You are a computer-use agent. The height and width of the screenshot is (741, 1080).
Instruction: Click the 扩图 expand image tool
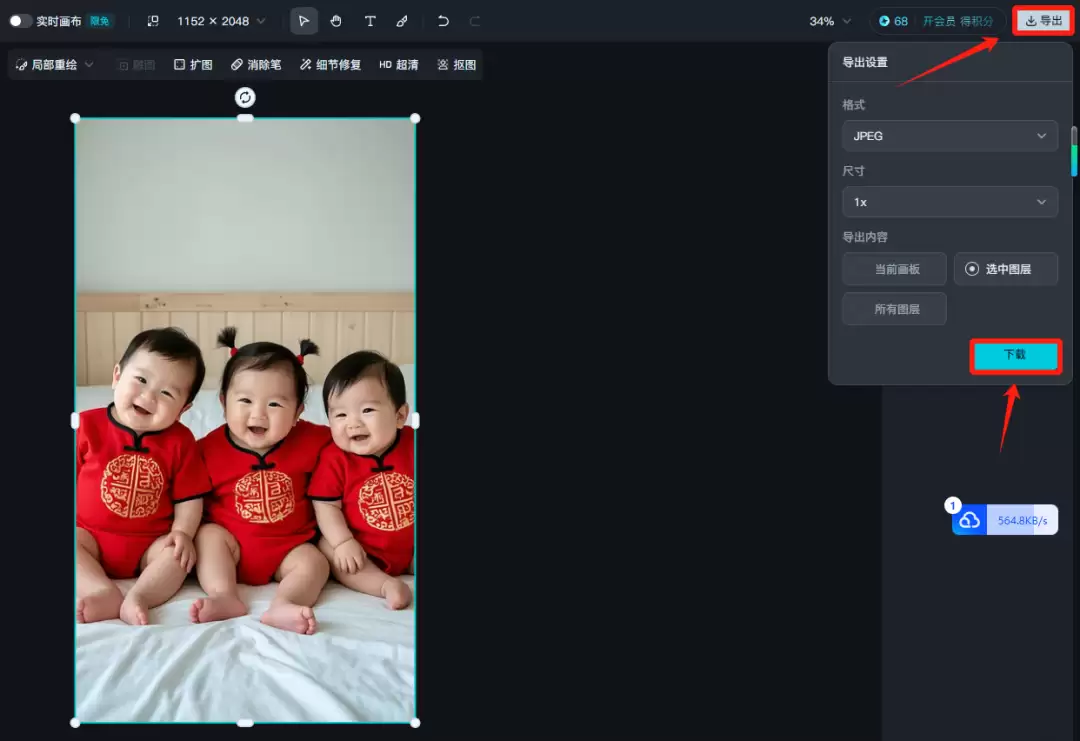click(x=193, y=65)
